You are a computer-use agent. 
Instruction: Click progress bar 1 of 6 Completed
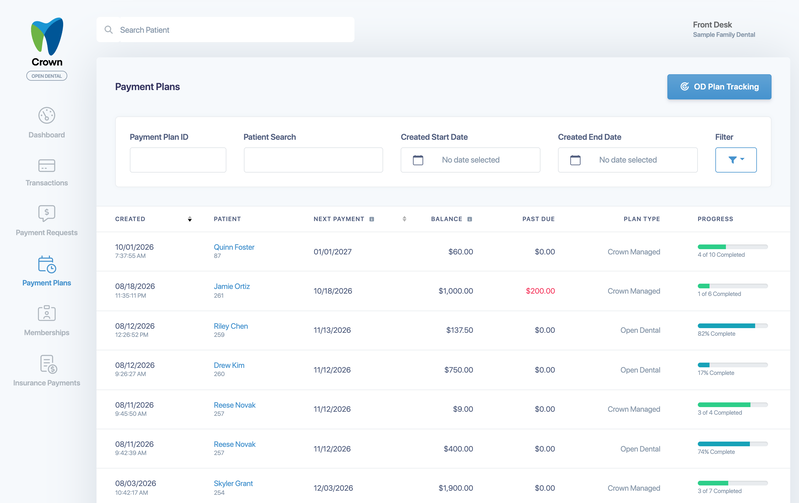[733, 286]
